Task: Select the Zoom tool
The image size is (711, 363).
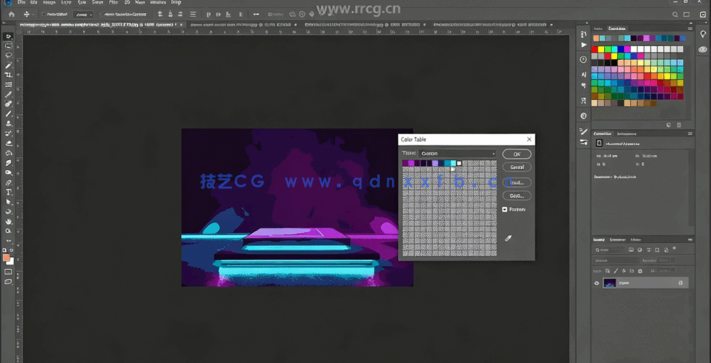Action: (8, 231)
